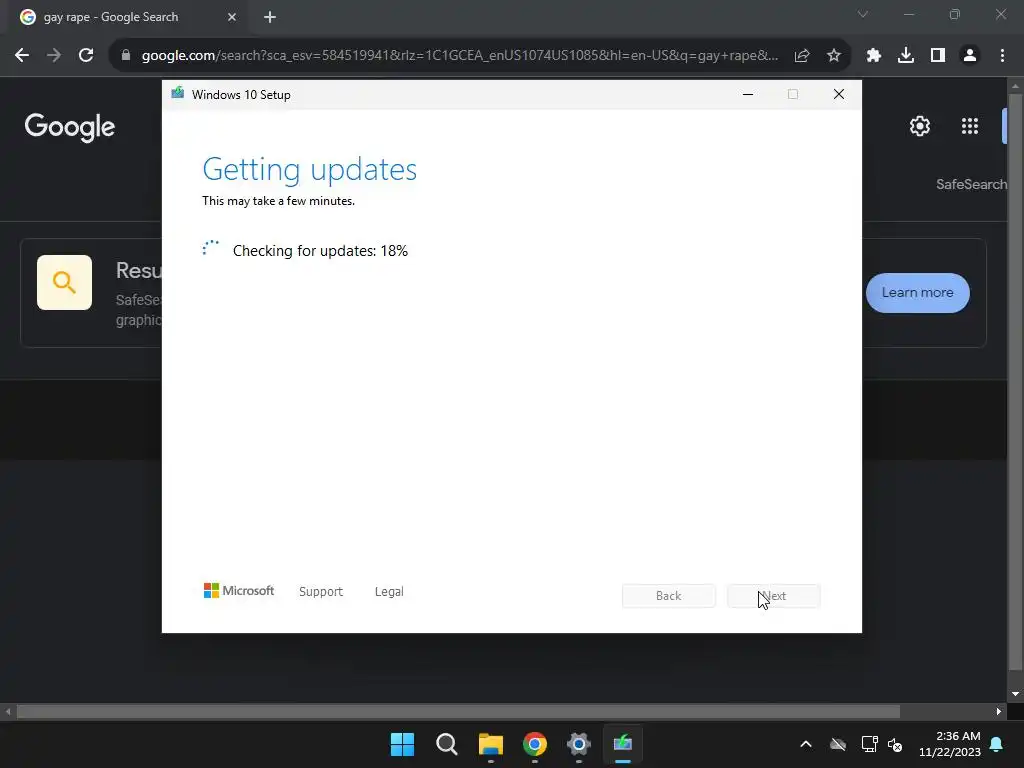This screenshot has height=768, width=1024.
Task: Open notifications bell icon
Action: [997, 744]
